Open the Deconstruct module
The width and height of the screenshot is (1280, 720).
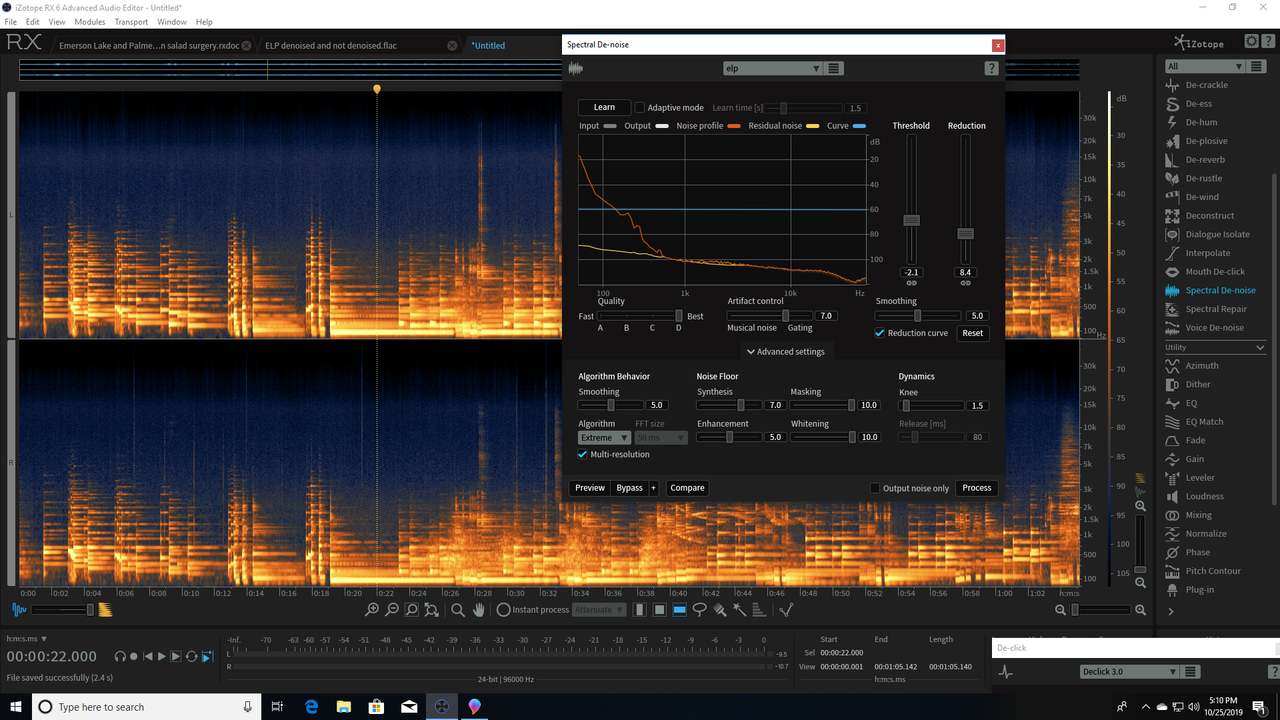(1210, 215)
